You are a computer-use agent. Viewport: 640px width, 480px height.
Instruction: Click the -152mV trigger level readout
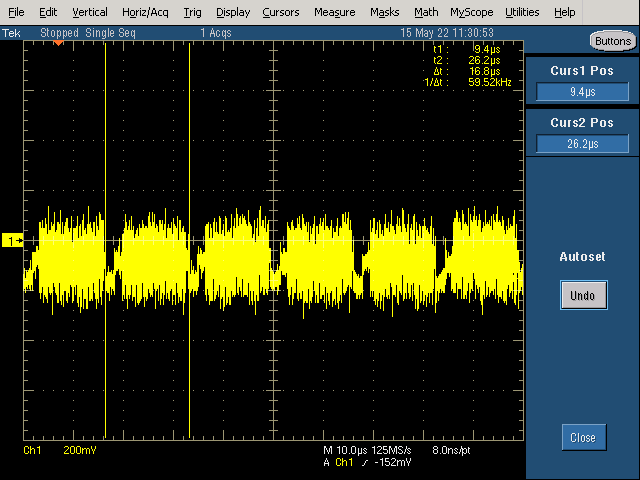tap(393, 462)
